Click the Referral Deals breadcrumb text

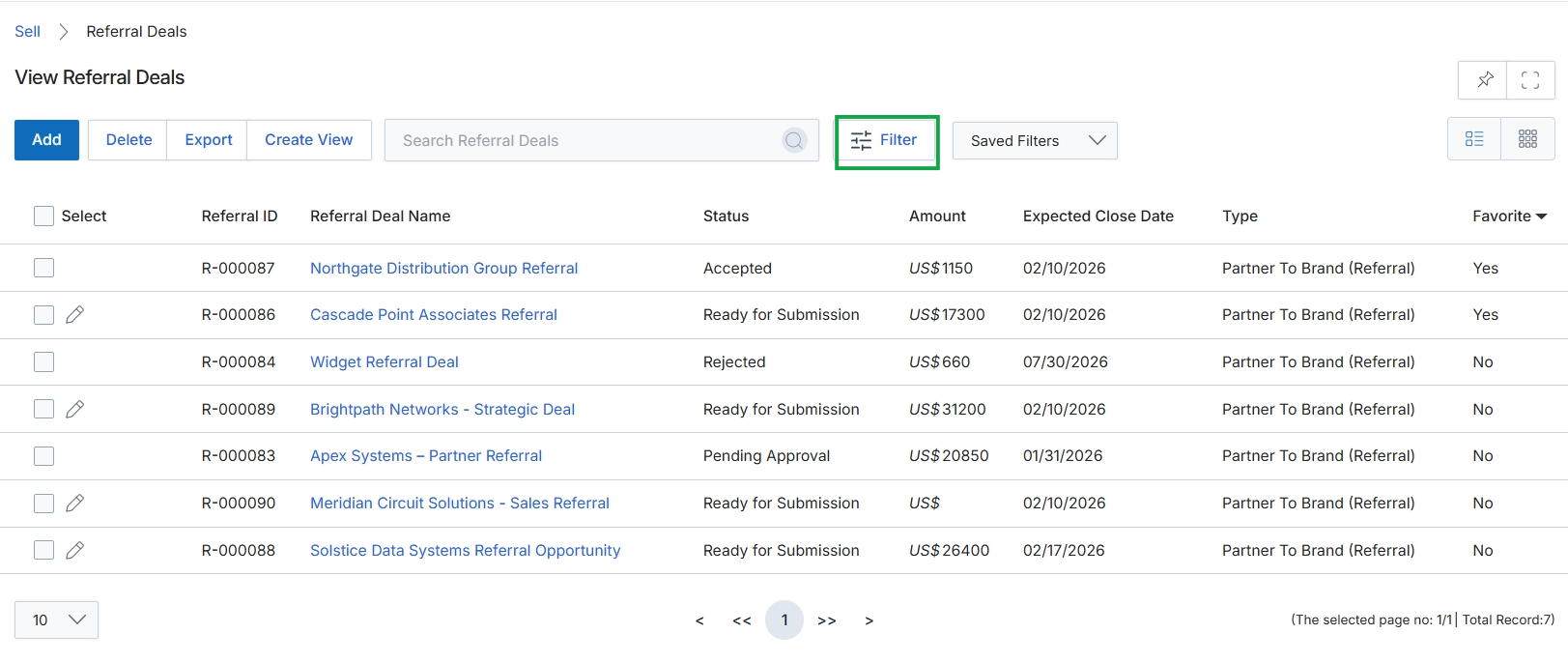point(136,31)
